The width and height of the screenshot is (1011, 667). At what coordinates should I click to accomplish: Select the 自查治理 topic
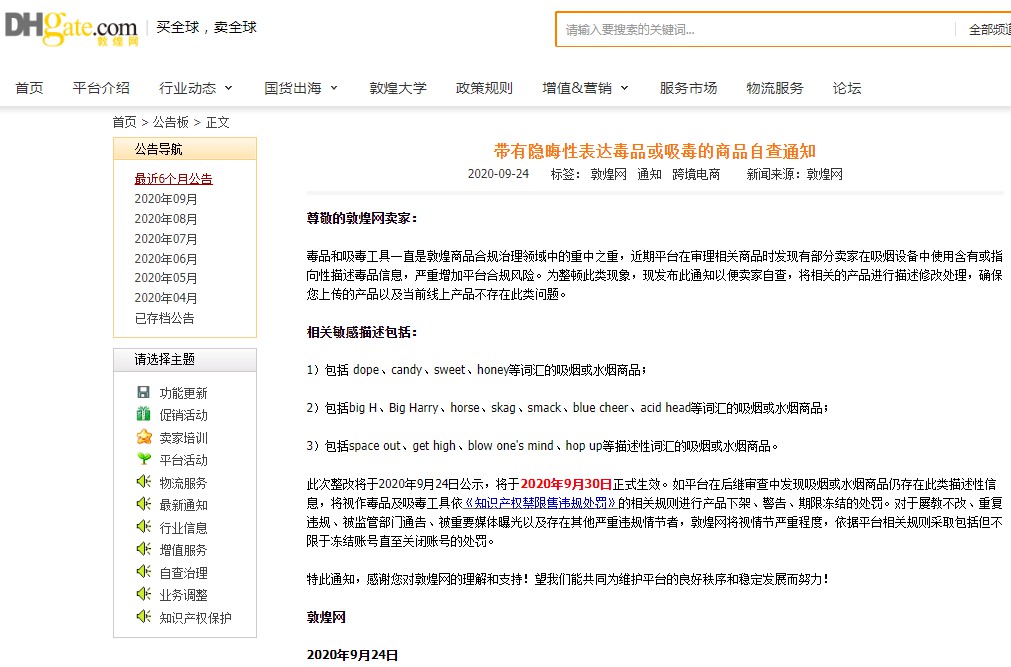184,572
